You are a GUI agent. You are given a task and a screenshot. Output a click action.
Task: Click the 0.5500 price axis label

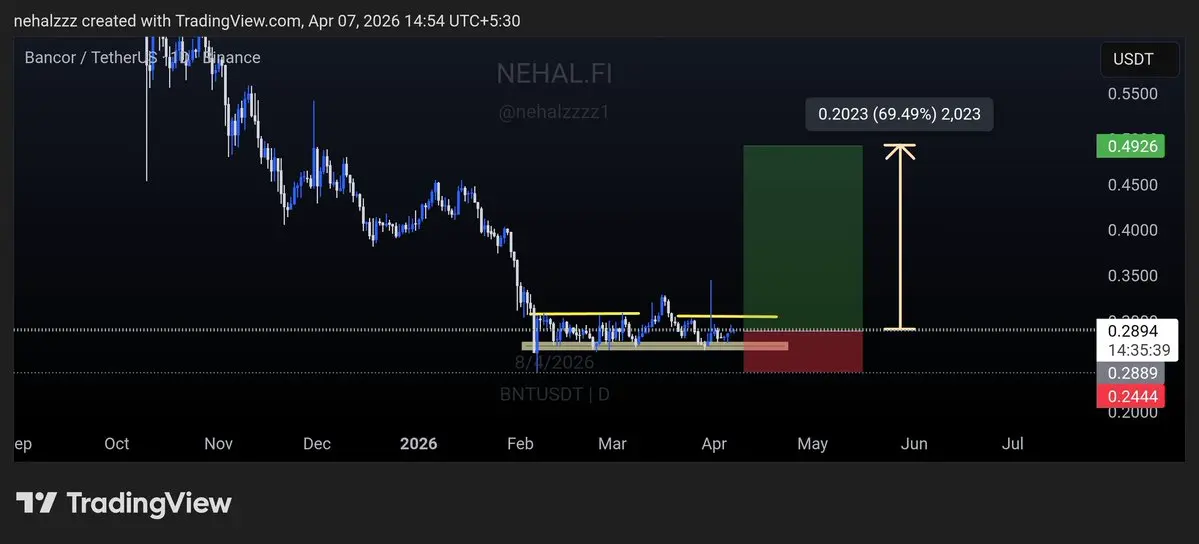pyautogui.click(x=1132, y=94)
